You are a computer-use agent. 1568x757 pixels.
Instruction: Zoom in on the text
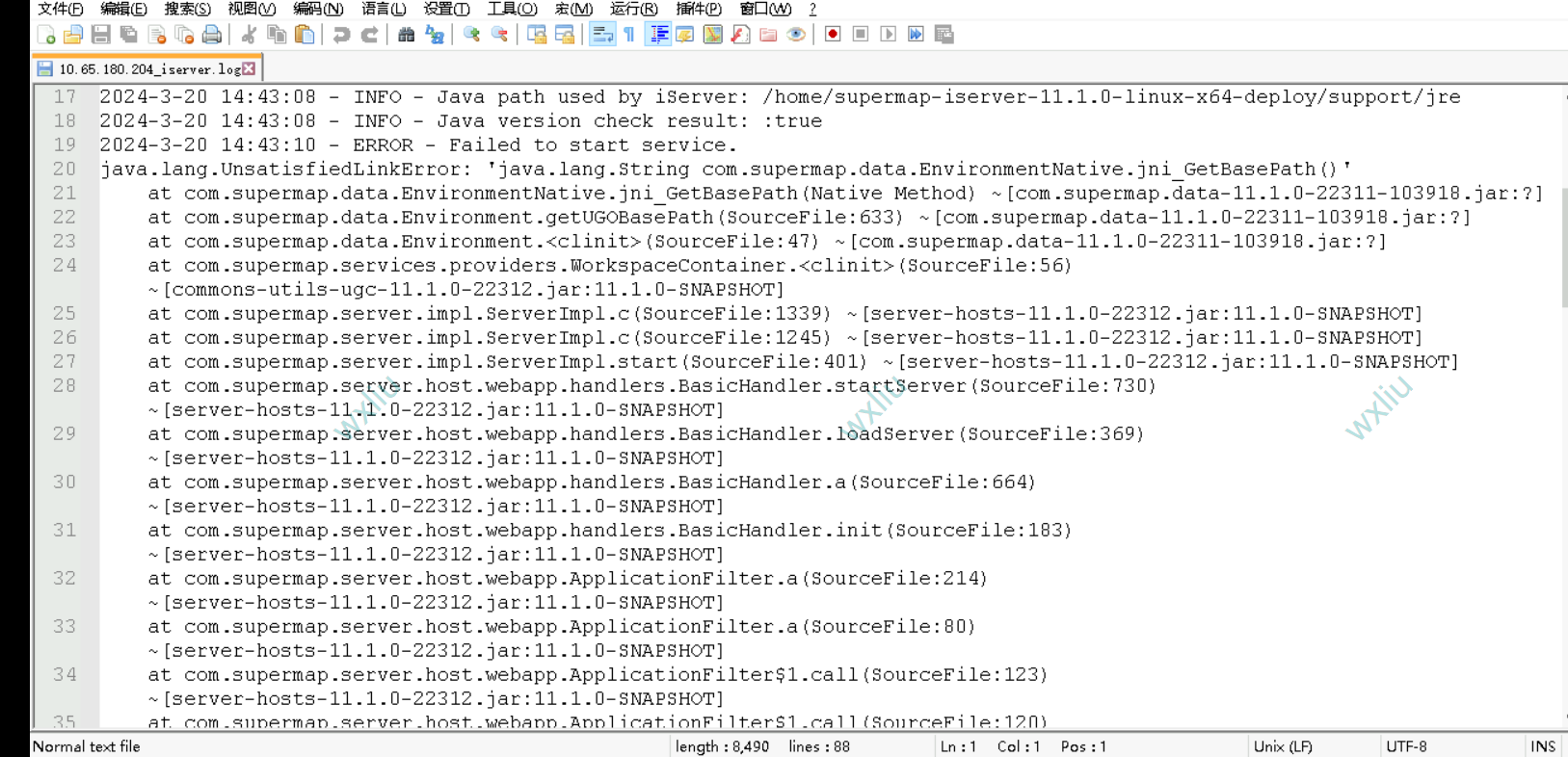tap(471, 35)
